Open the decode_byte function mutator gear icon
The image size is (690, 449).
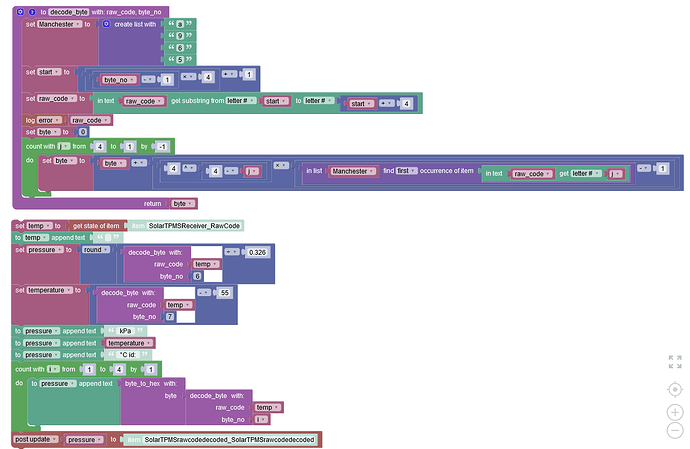tap(20, 12)
